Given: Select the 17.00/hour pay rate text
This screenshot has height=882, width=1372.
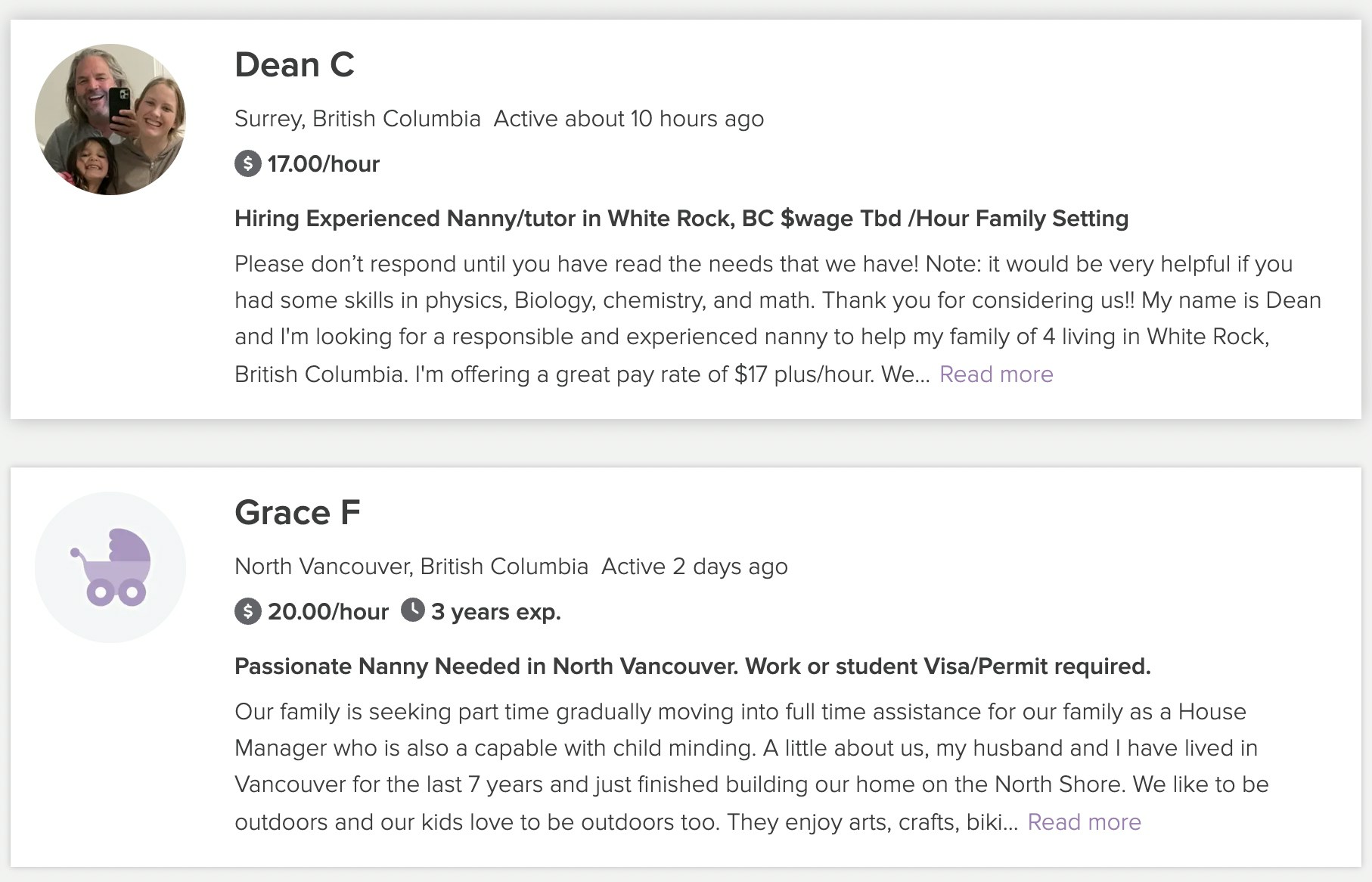Looking at the screenshot, I should [x=323, y=163].
